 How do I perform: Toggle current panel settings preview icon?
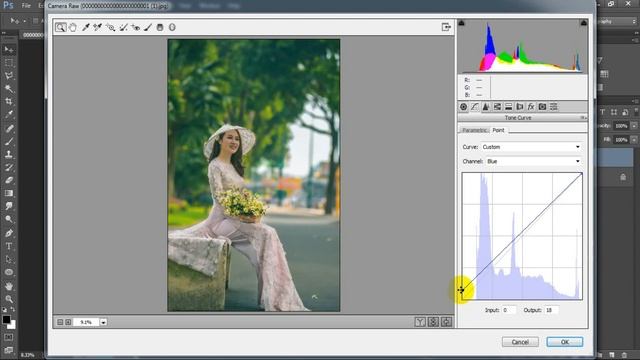[447, 322]
